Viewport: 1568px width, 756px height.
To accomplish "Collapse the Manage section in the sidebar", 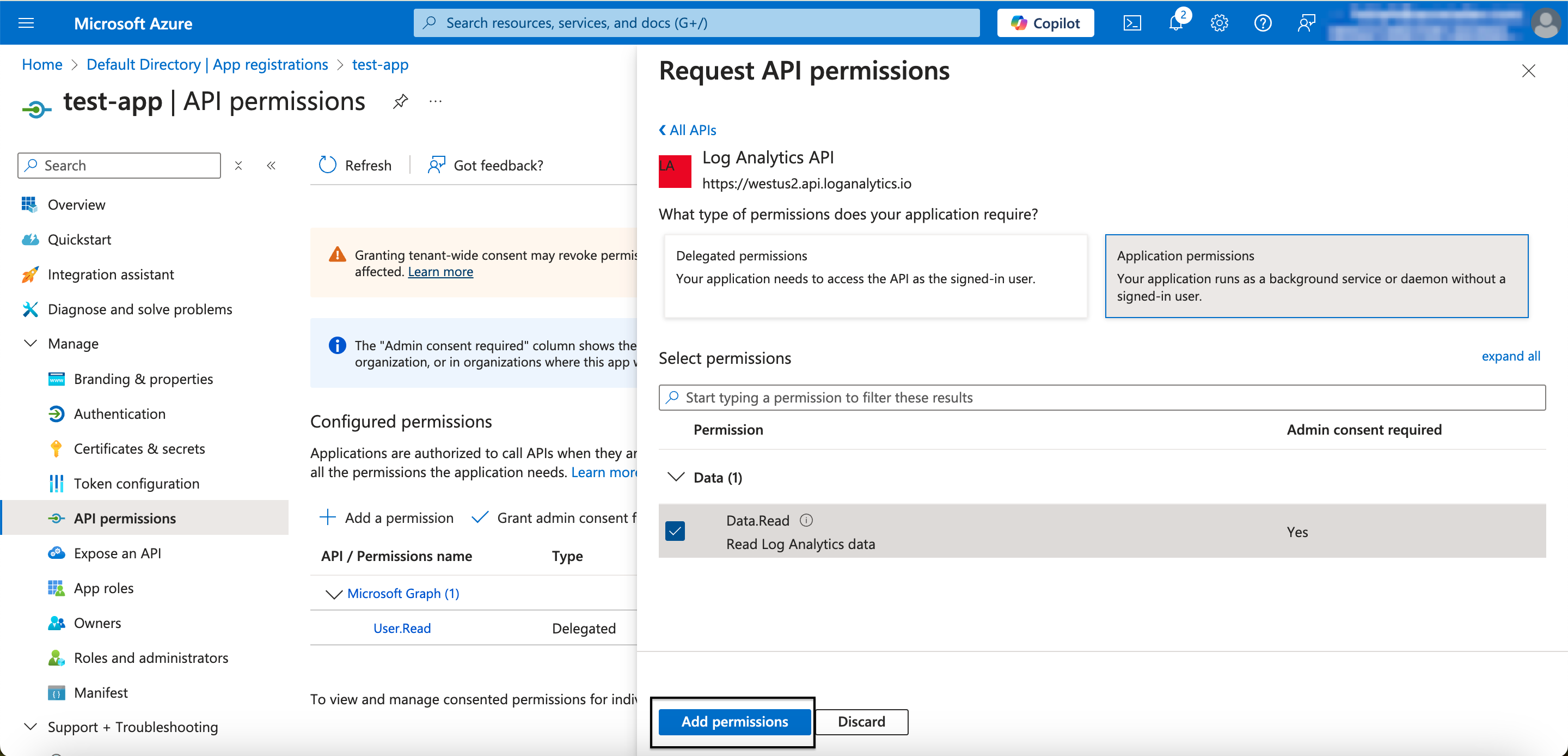I will tap(30, 344).
